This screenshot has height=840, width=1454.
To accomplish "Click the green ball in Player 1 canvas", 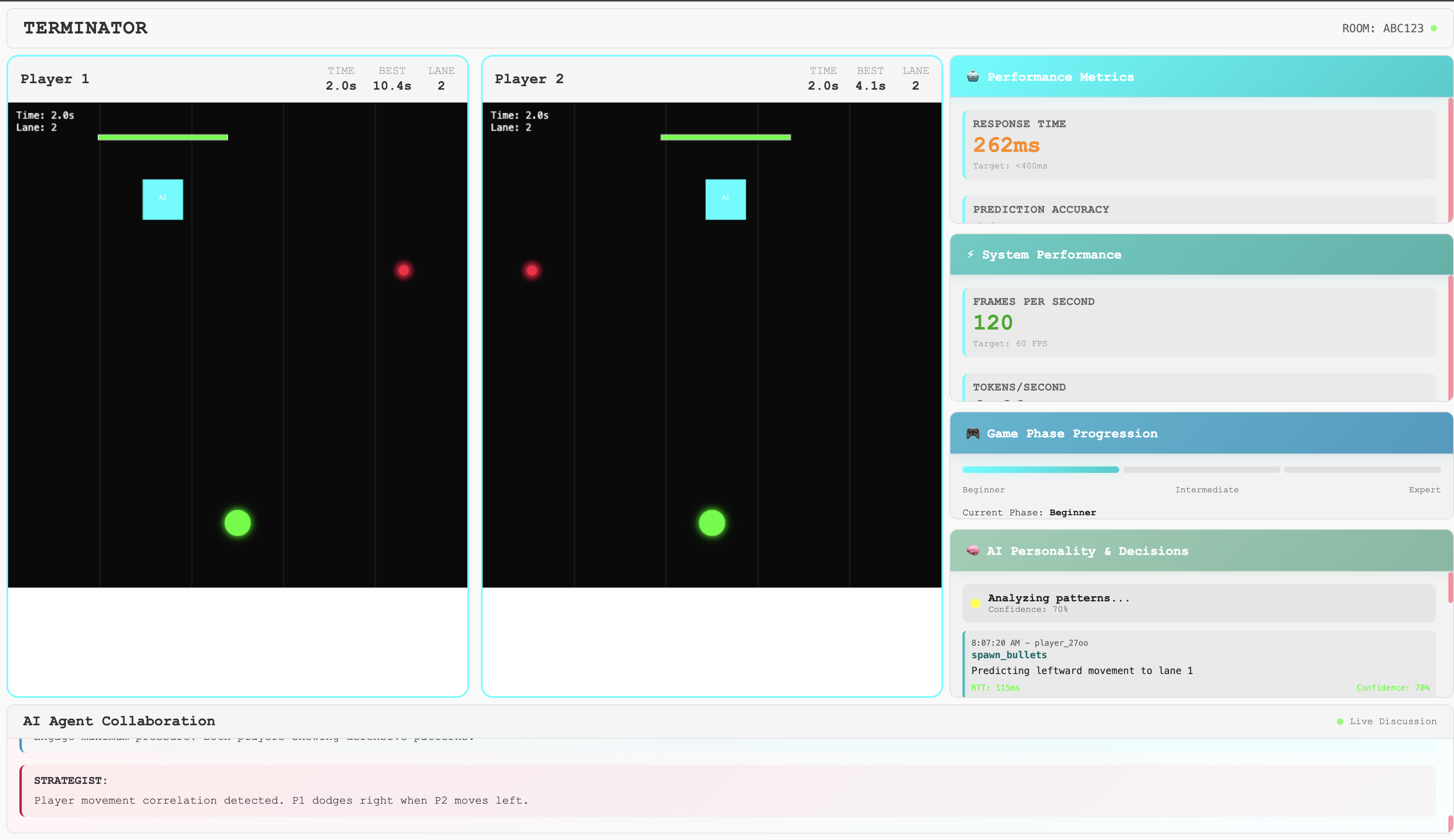I will (x=237, y=523).
